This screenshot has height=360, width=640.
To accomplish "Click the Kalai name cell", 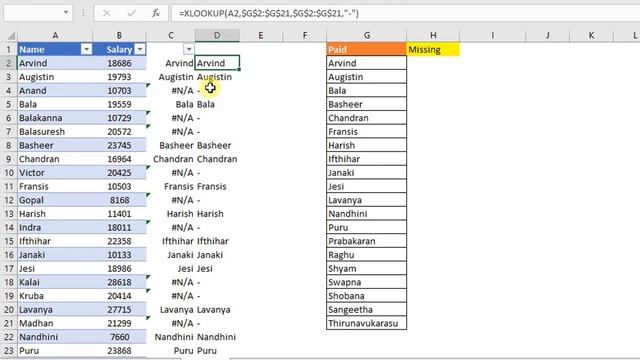I will click(x=55, y=282).
